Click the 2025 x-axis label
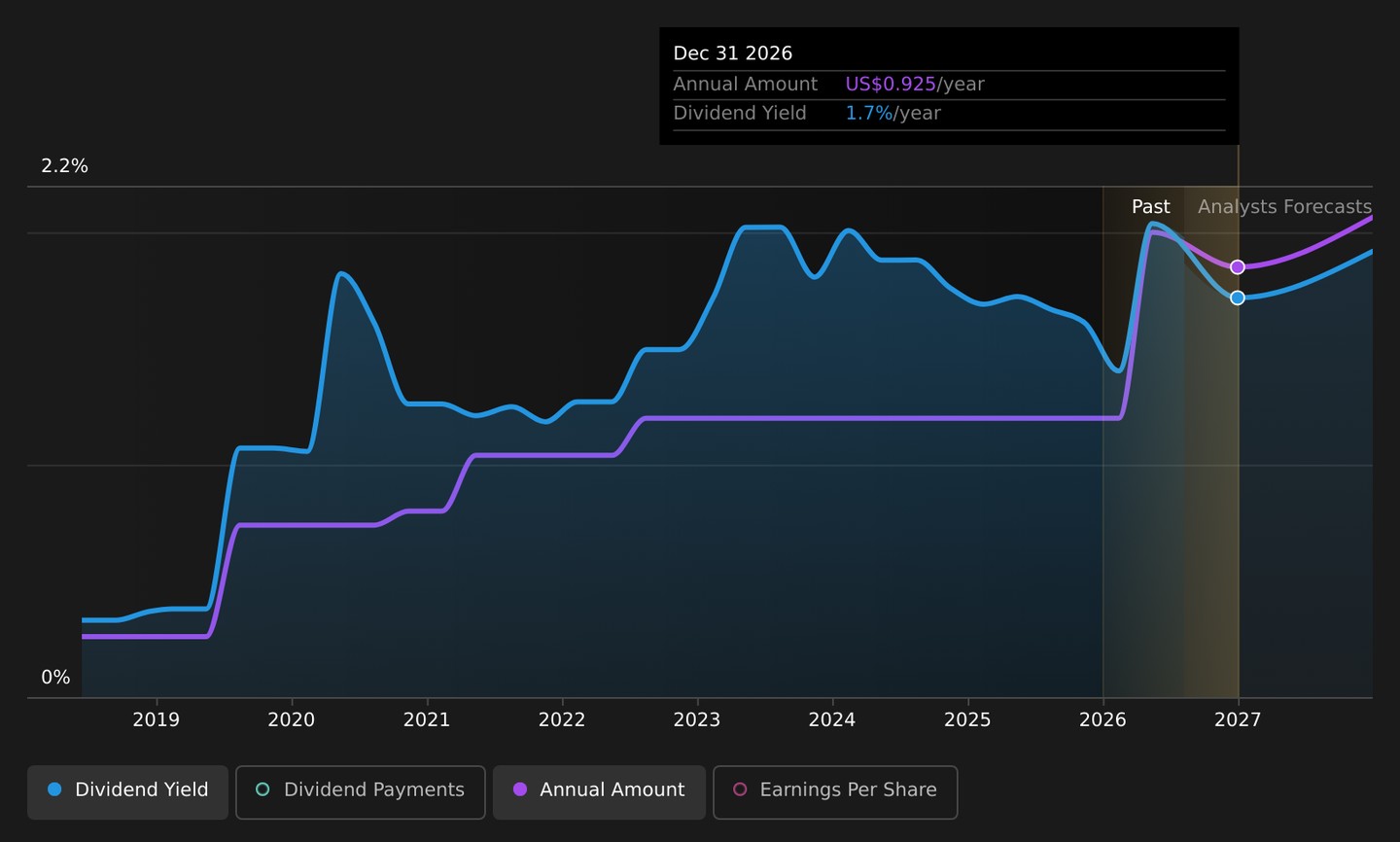Viewport: 1400px width, 842px height. pyautogui.click(x=967, y=719)
